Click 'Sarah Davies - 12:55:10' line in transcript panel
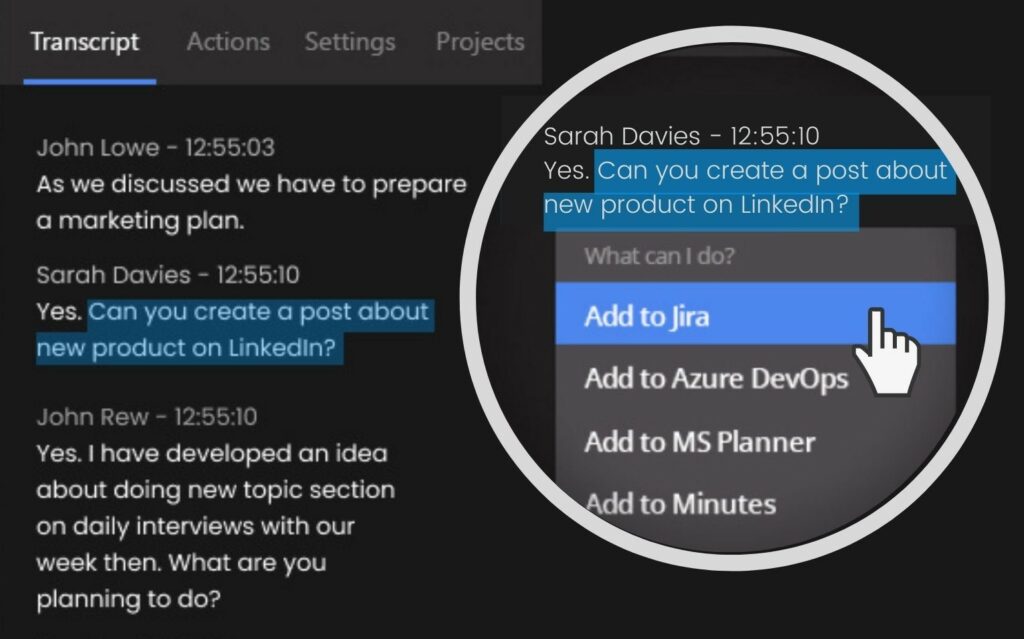 click(x=168, y=274)
